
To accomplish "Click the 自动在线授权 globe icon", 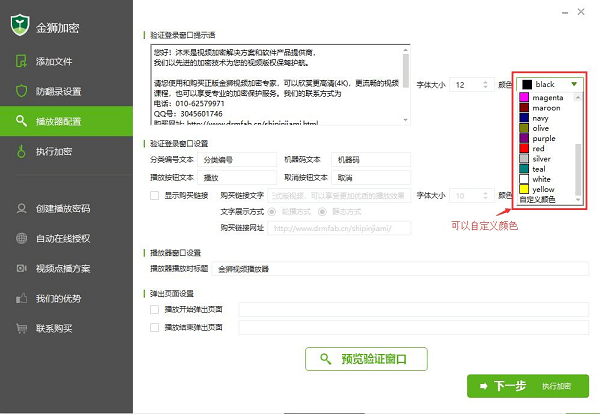I will [x=21, y=238].
